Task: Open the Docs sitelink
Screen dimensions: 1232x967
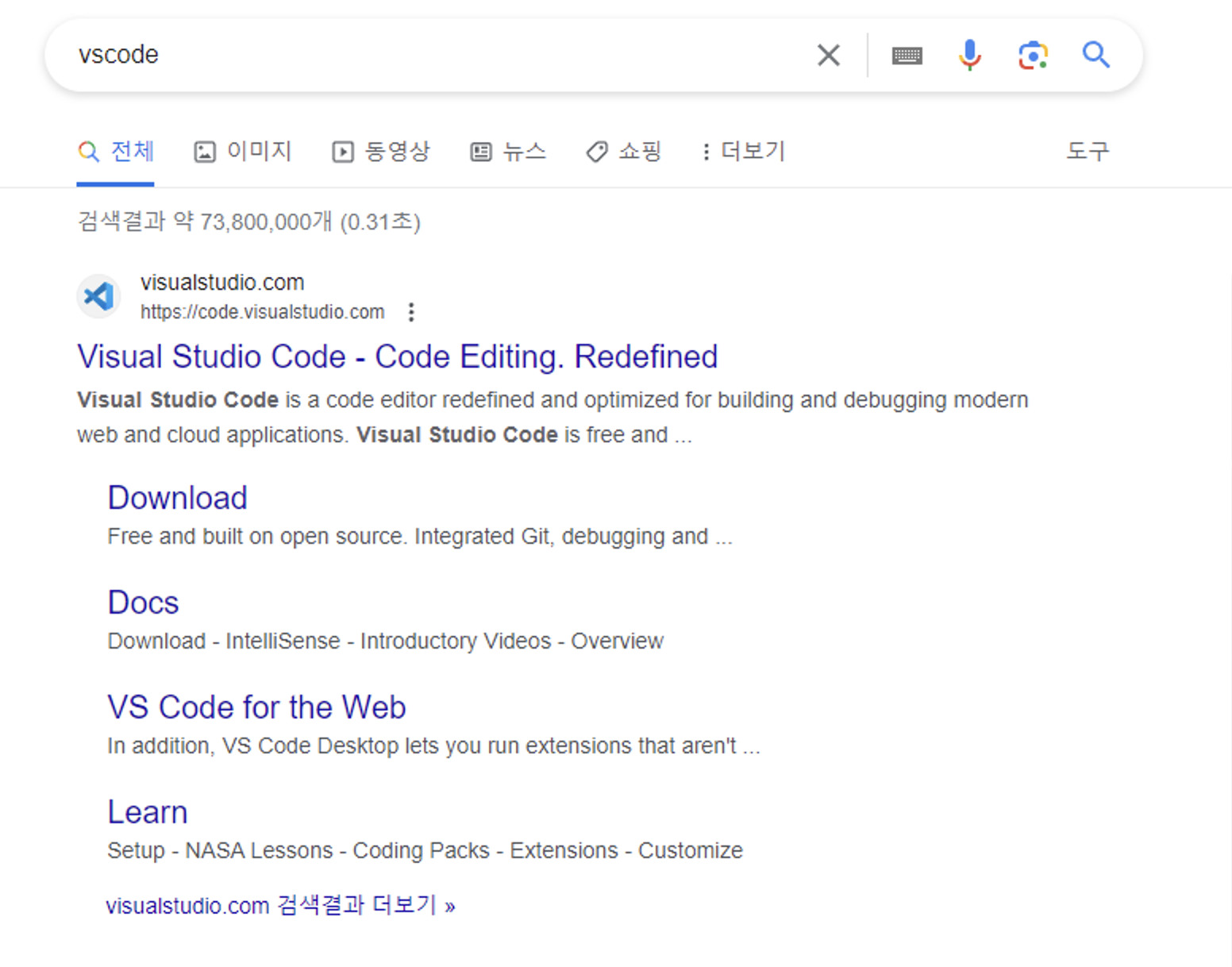Action: point(144,603)
